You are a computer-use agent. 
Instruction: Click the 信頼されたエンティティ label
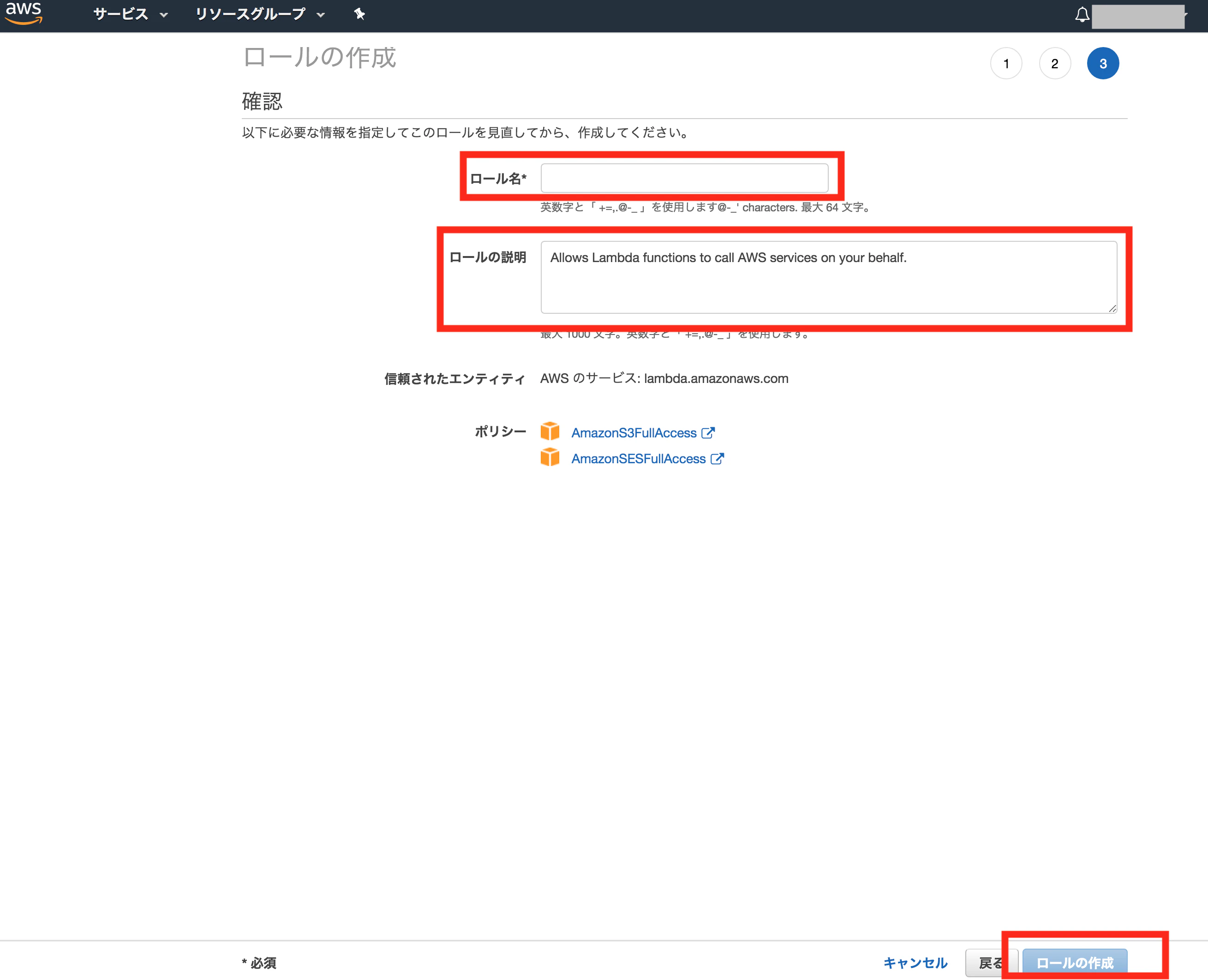(455, 379)
